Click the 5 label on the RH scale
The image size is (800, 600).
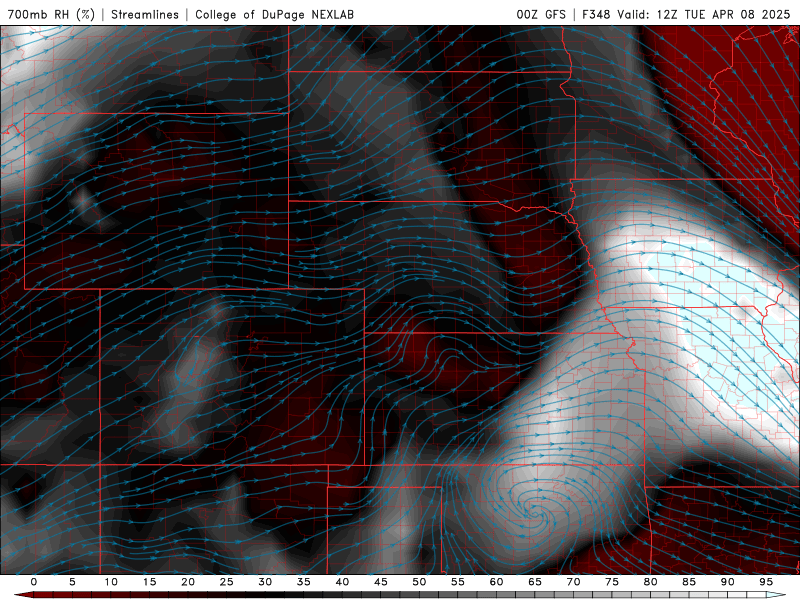click(x=72, y=582)
